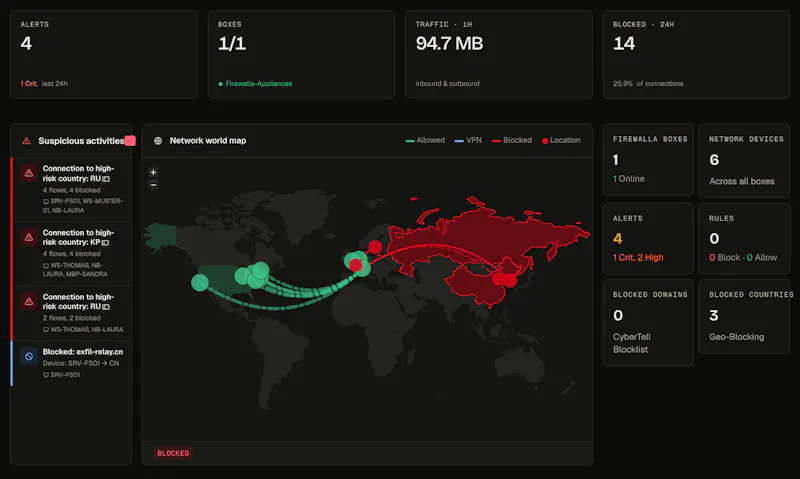Click alert icon of first RU connection
The height and width of the screenshot is (479, 800).
[x=29, y=173]
